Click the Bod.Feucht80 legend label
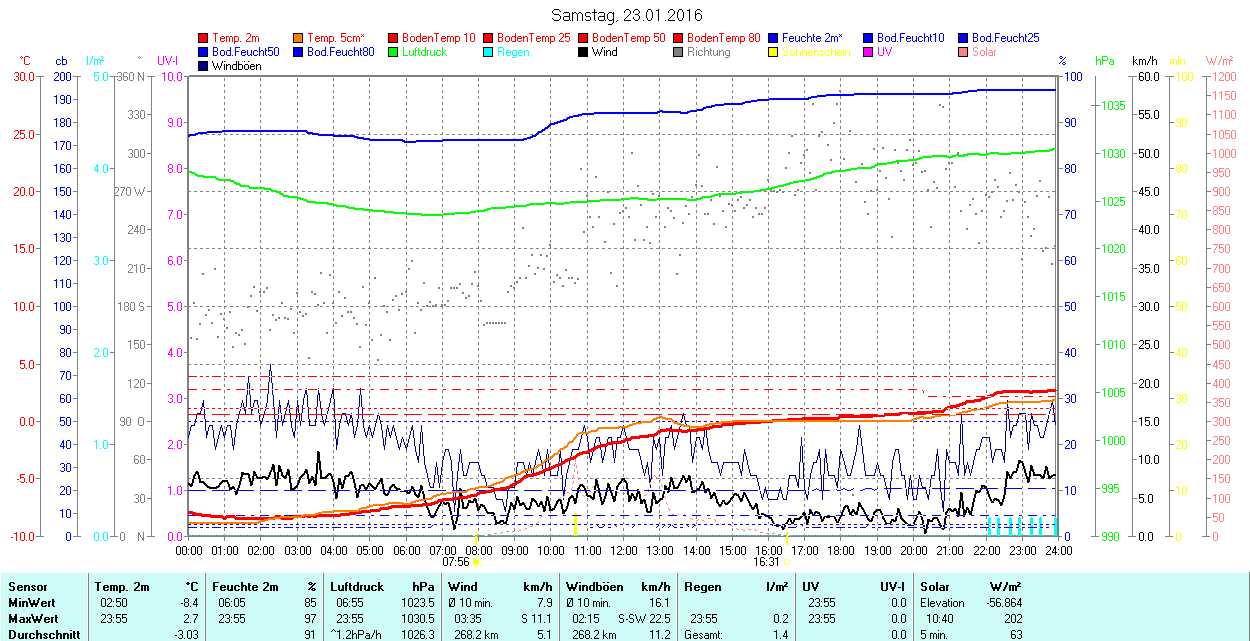 coord(341,52)
